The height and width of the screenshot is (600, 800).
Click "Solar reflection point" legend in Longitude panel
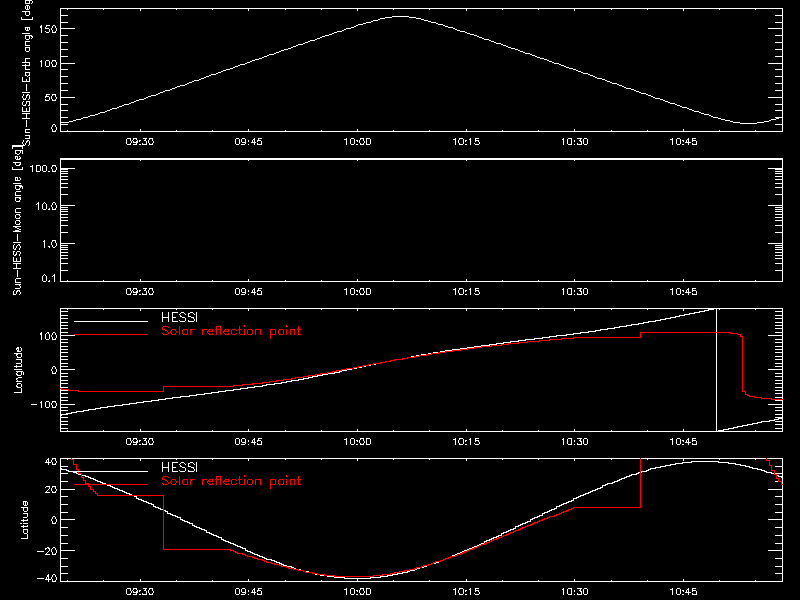tap(231, 331)
